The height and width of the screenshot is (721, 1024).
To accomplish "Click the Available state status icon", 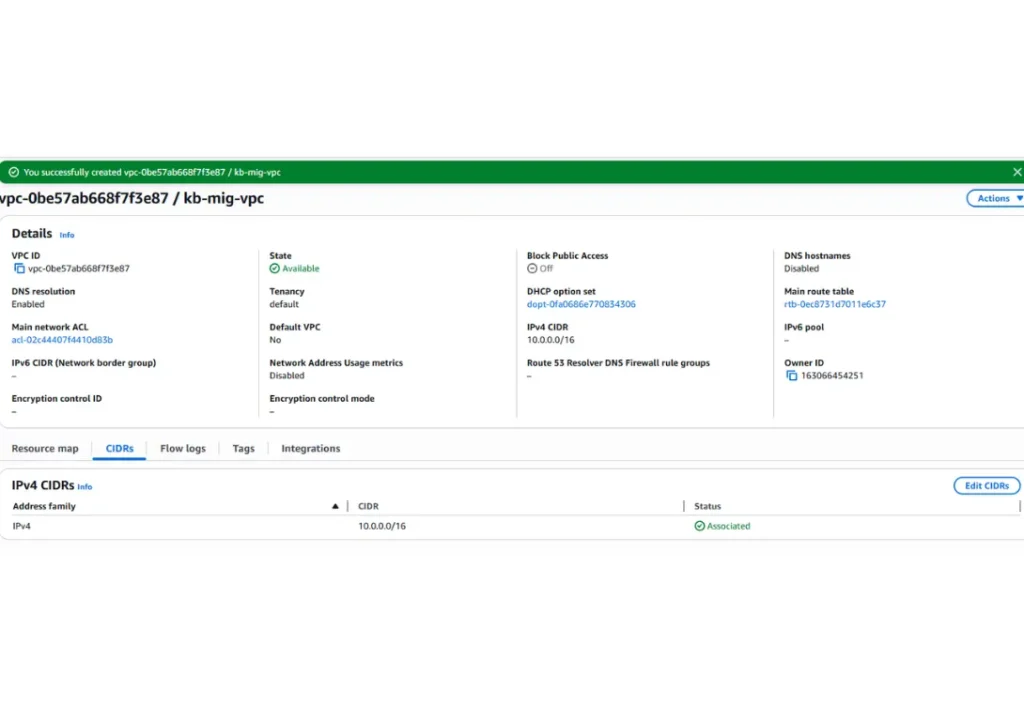I will pos(275,268).
